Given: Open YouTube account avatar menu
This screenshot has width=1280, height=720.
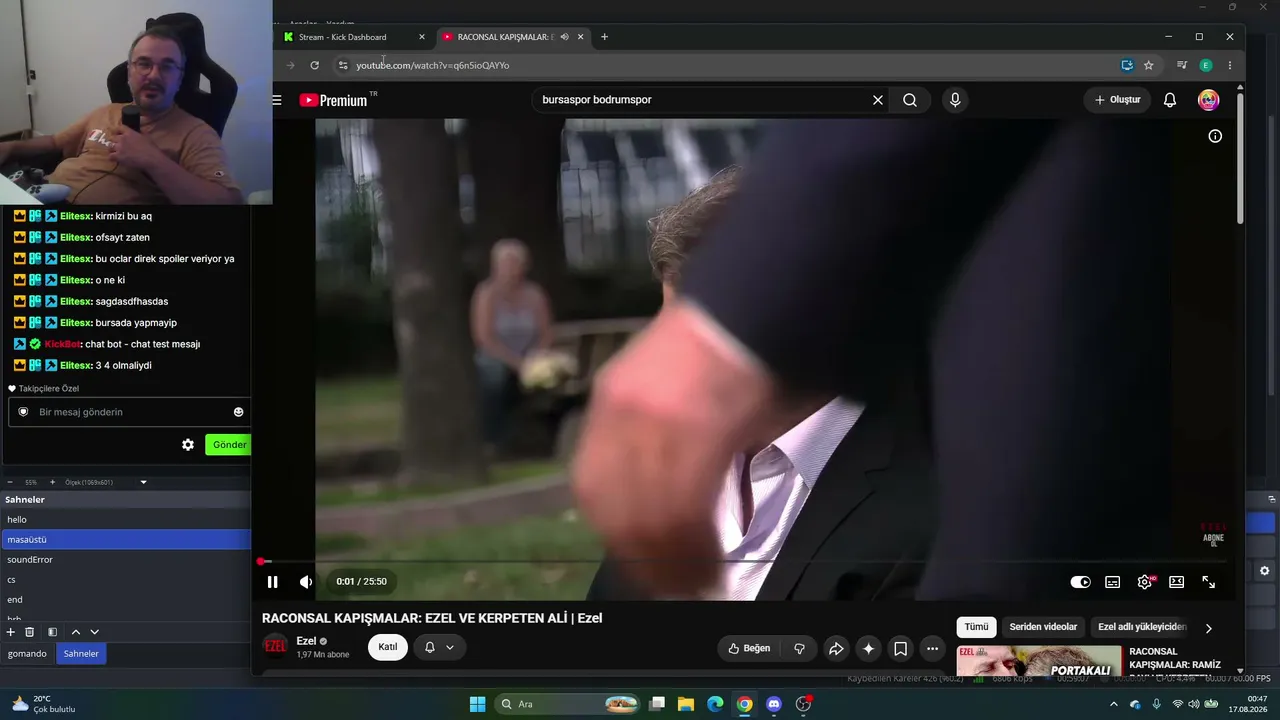Looking at the screenshot, I should (1209, 100).
